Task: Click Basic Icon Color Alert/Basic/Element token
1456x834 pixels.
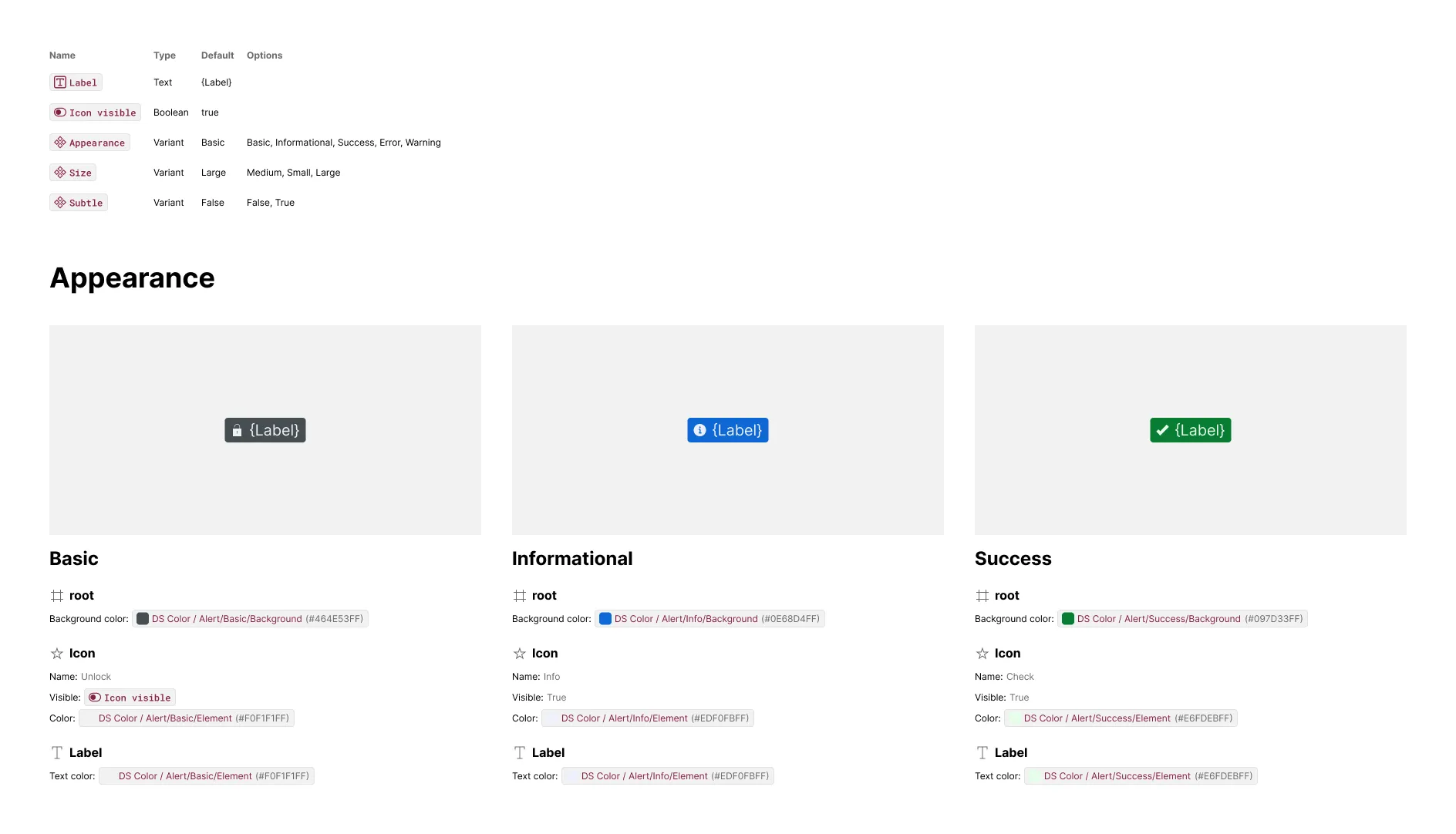Action: (187, 718)
